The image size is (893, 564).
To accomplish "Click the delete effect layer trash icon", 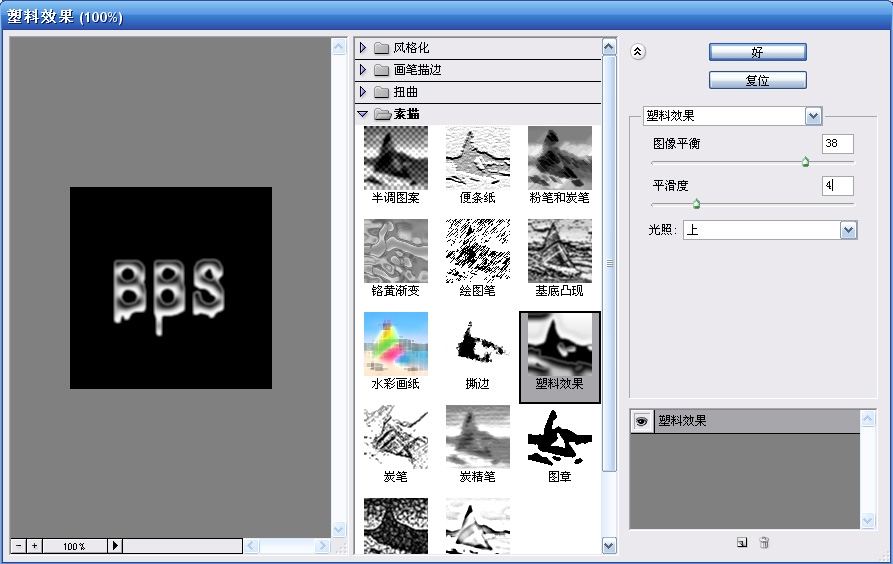I will (764, 542).
